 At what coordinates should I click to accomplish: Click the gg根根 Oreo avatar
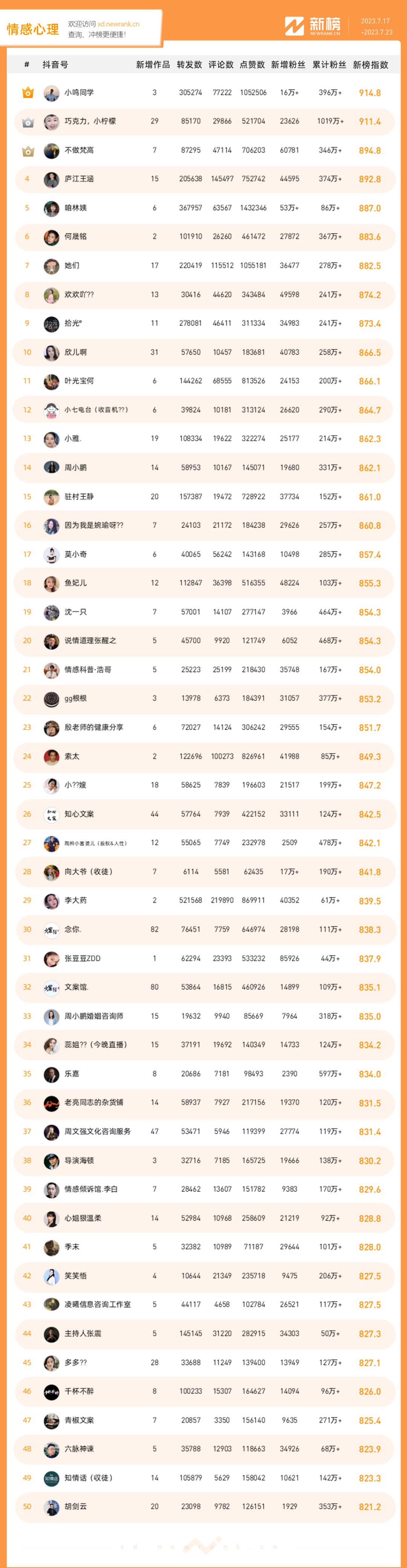coord(51,698)
